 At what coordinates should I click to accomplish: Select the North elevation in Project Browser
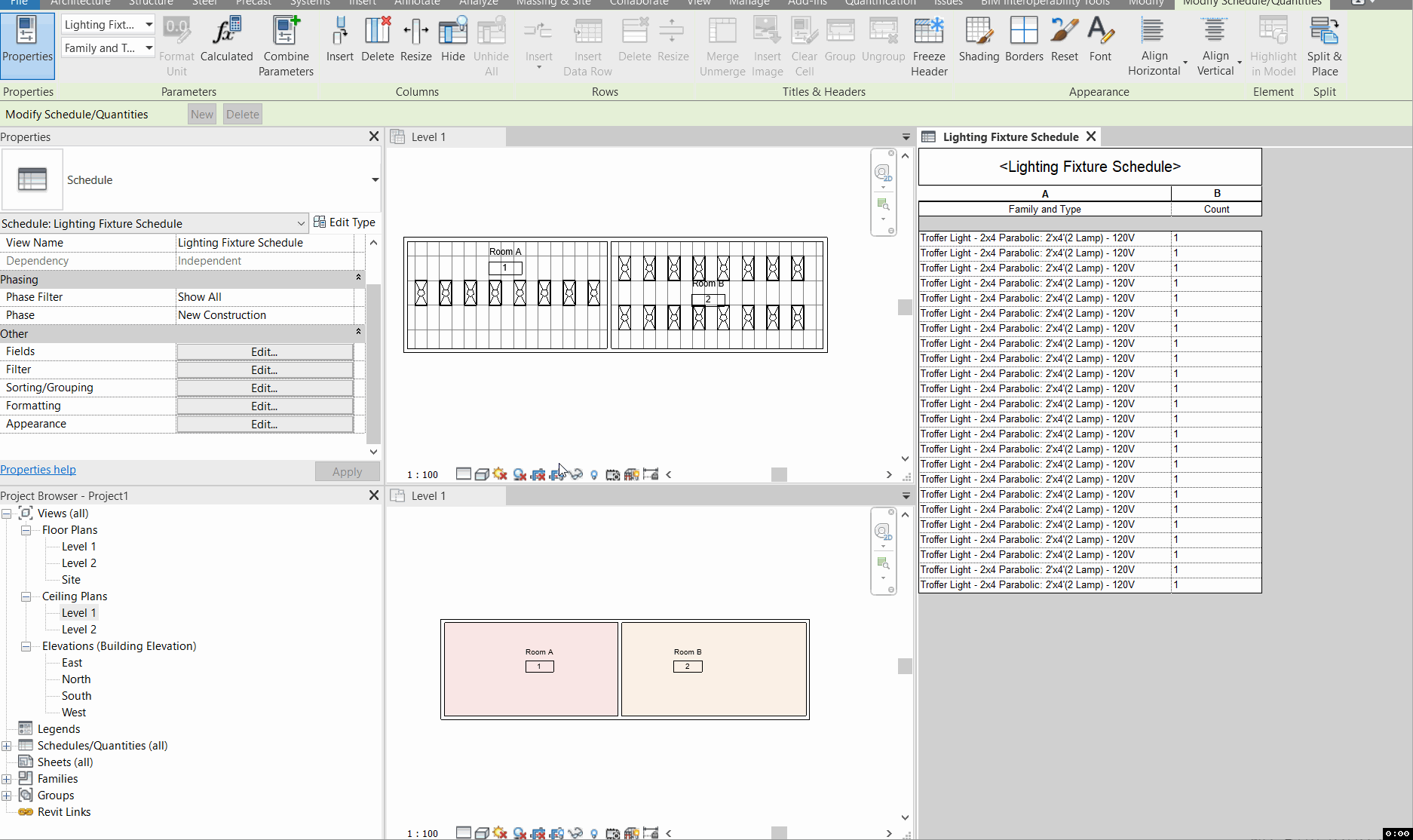[76, 679]
